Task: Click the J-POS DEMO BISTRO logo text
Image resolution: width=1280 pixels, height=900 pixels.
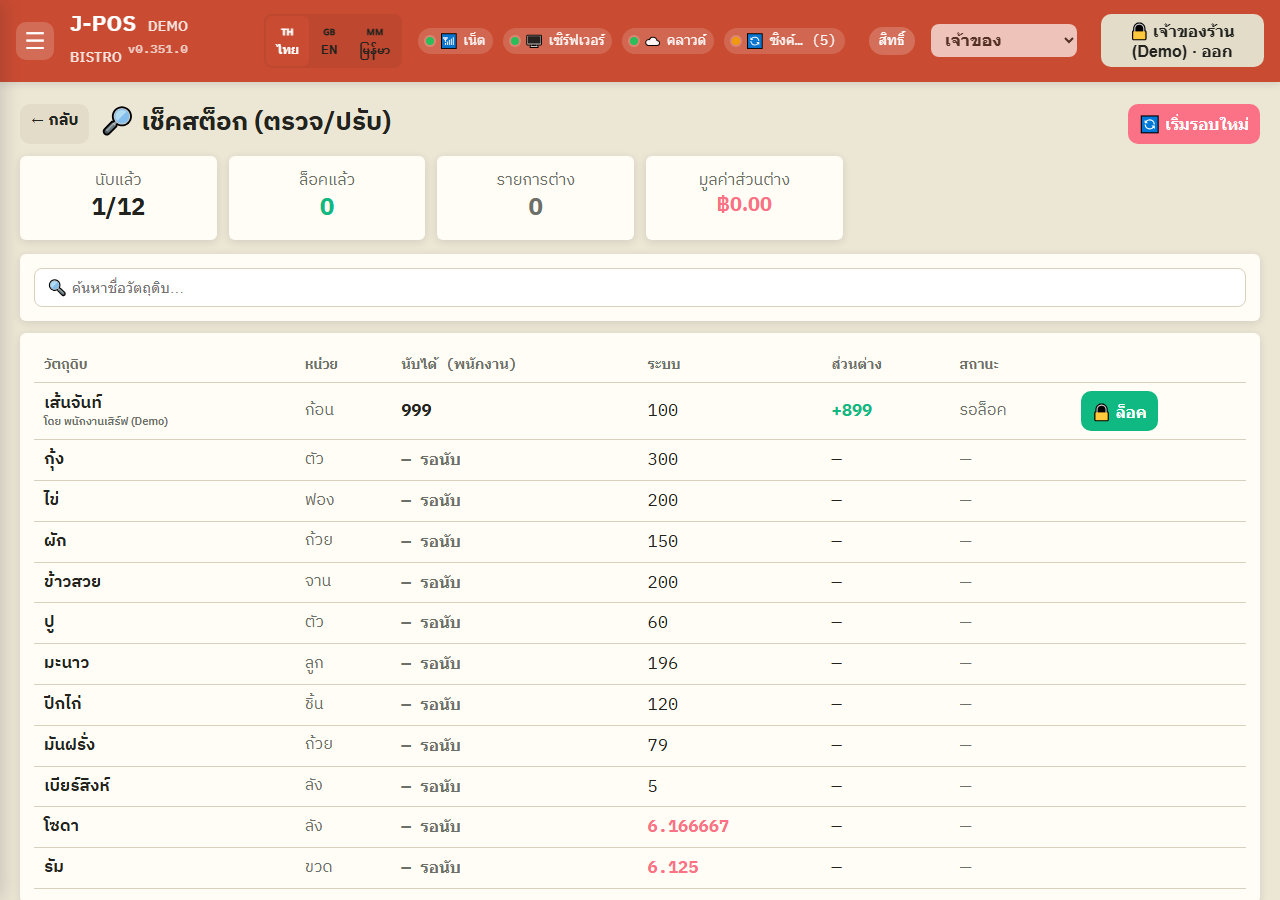Action: 129,40
